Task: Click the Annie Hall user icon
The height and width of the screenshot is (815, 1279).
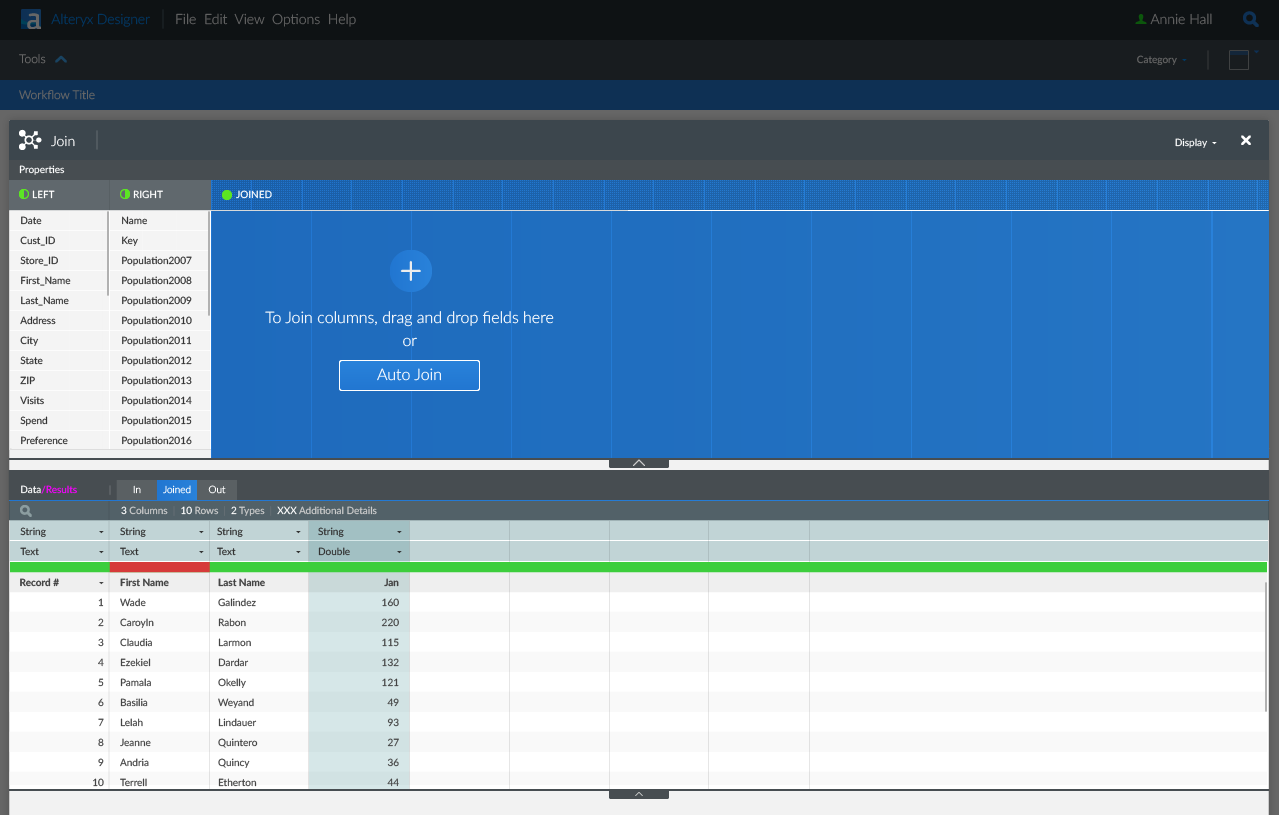Action: point(1141,19)
